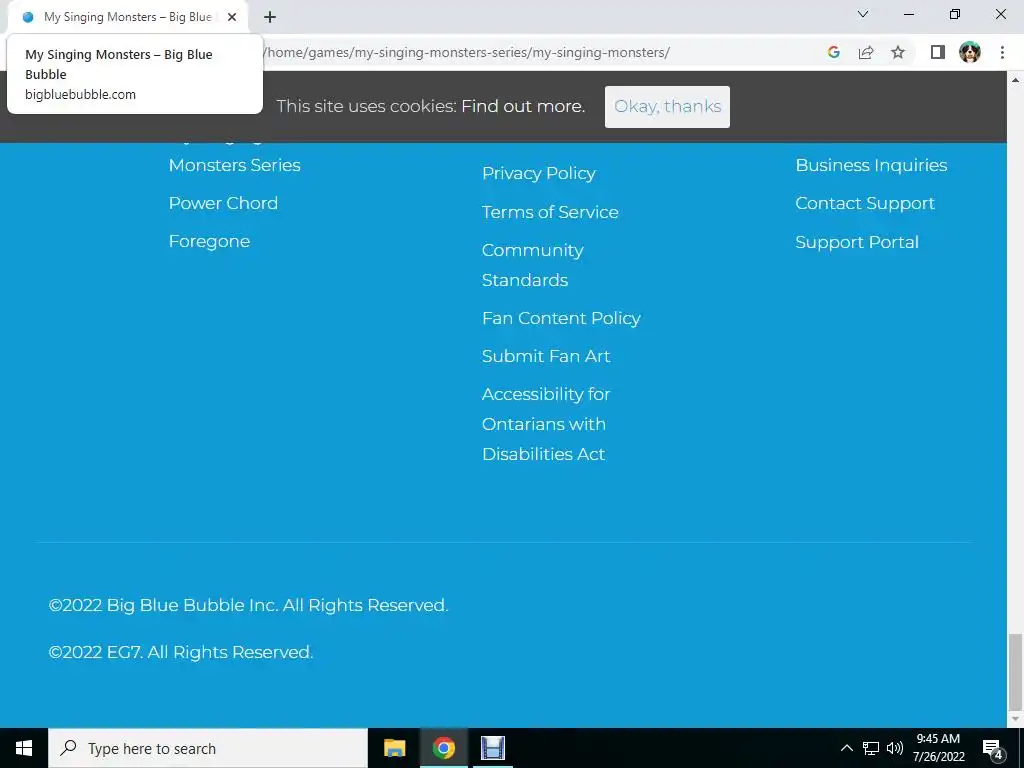
Task: Click the EG7 All Rights Reserved text
Action: click(181, 652)
